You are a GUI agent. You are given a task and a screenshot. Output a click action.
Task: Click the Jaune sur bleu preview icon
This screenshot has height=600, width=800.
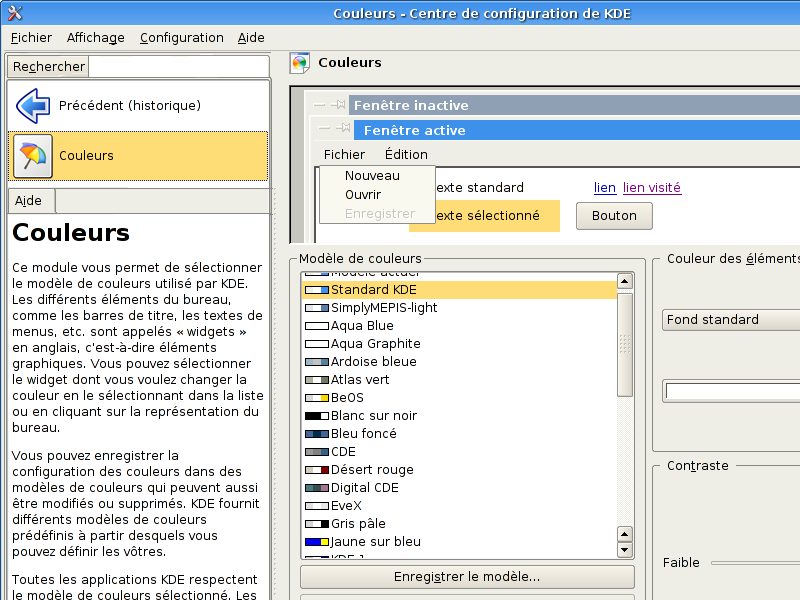317,542
